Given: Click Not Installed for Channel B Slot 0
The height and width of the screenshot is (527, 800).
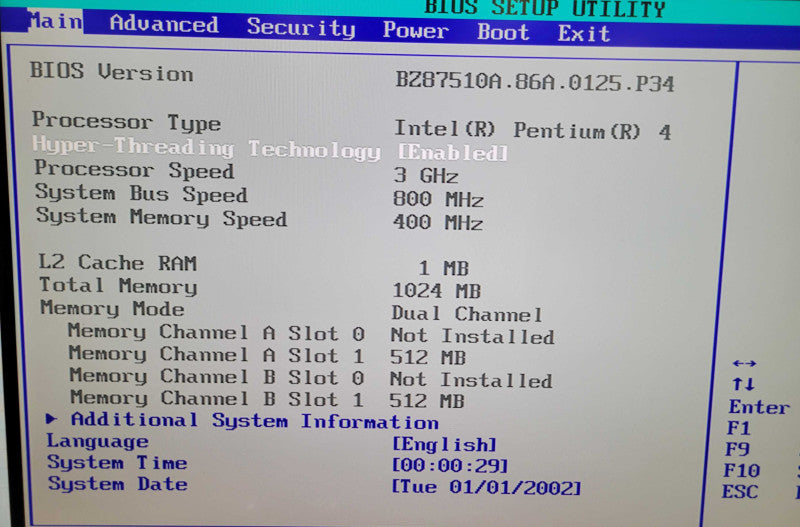Looking at the screenshot, I should tap(471, 380).
